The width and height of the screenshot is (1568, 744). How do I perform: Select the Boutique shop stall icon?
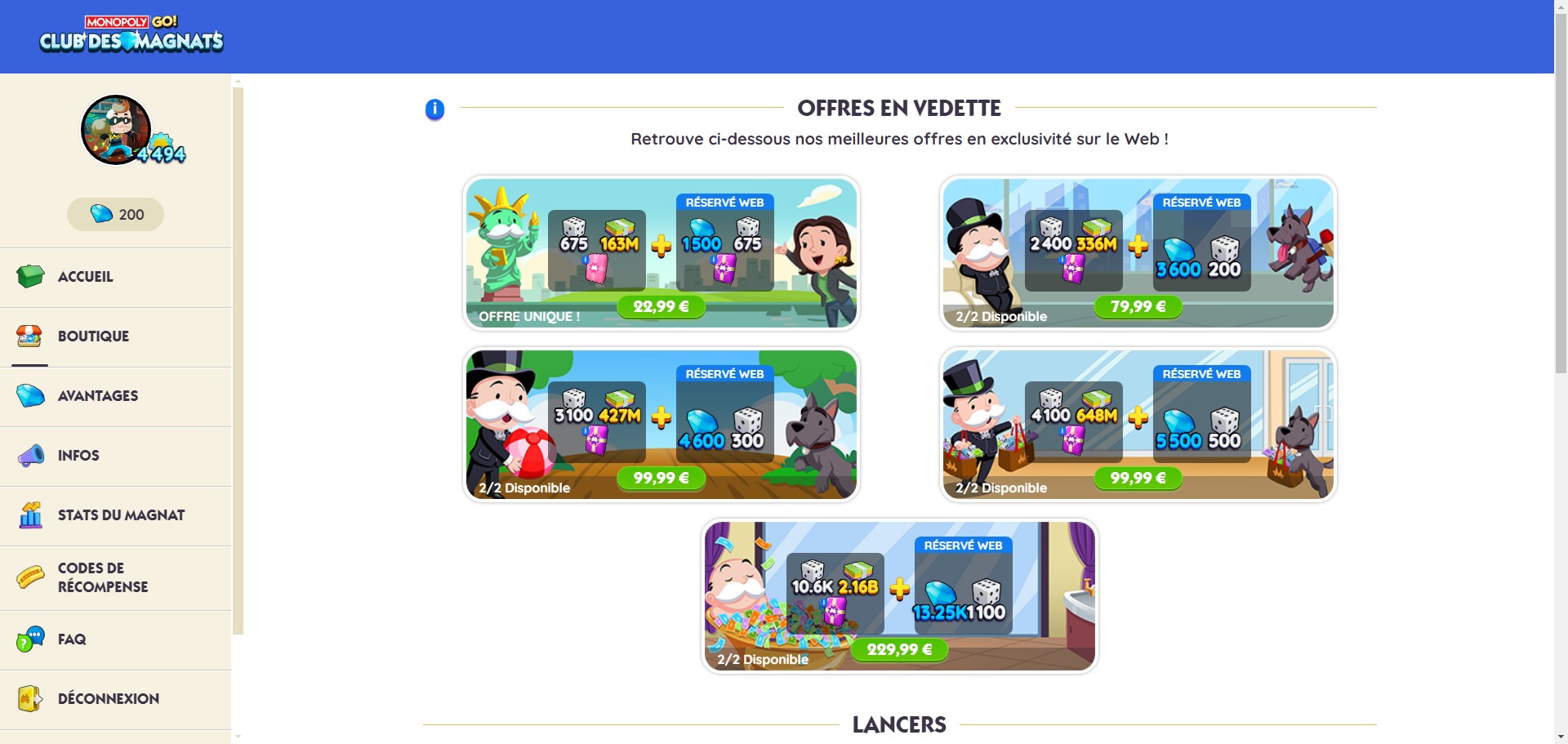pyautogui.click(x=29, y=336)
